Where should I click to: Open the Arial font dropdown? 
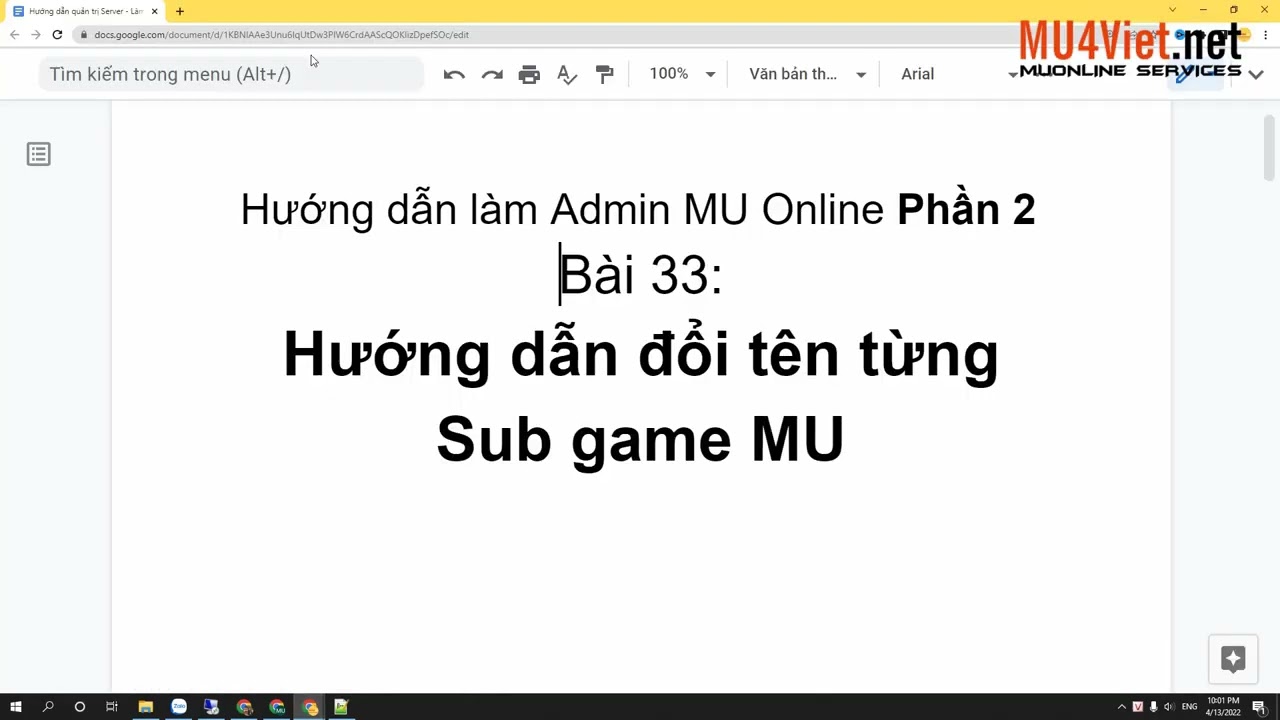pos(958,74)
